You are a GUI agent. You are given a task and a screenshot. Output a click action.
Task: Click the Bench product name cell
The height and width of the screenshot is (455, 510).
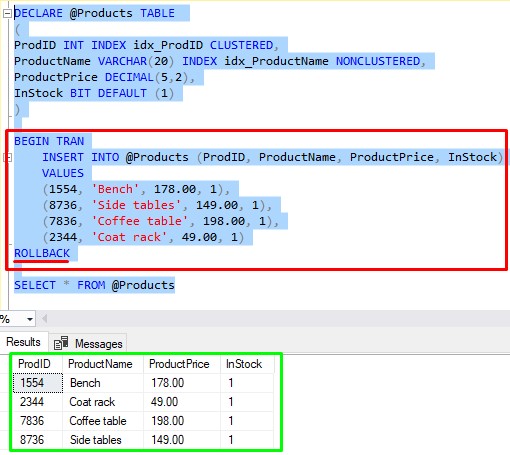(103, 383)
